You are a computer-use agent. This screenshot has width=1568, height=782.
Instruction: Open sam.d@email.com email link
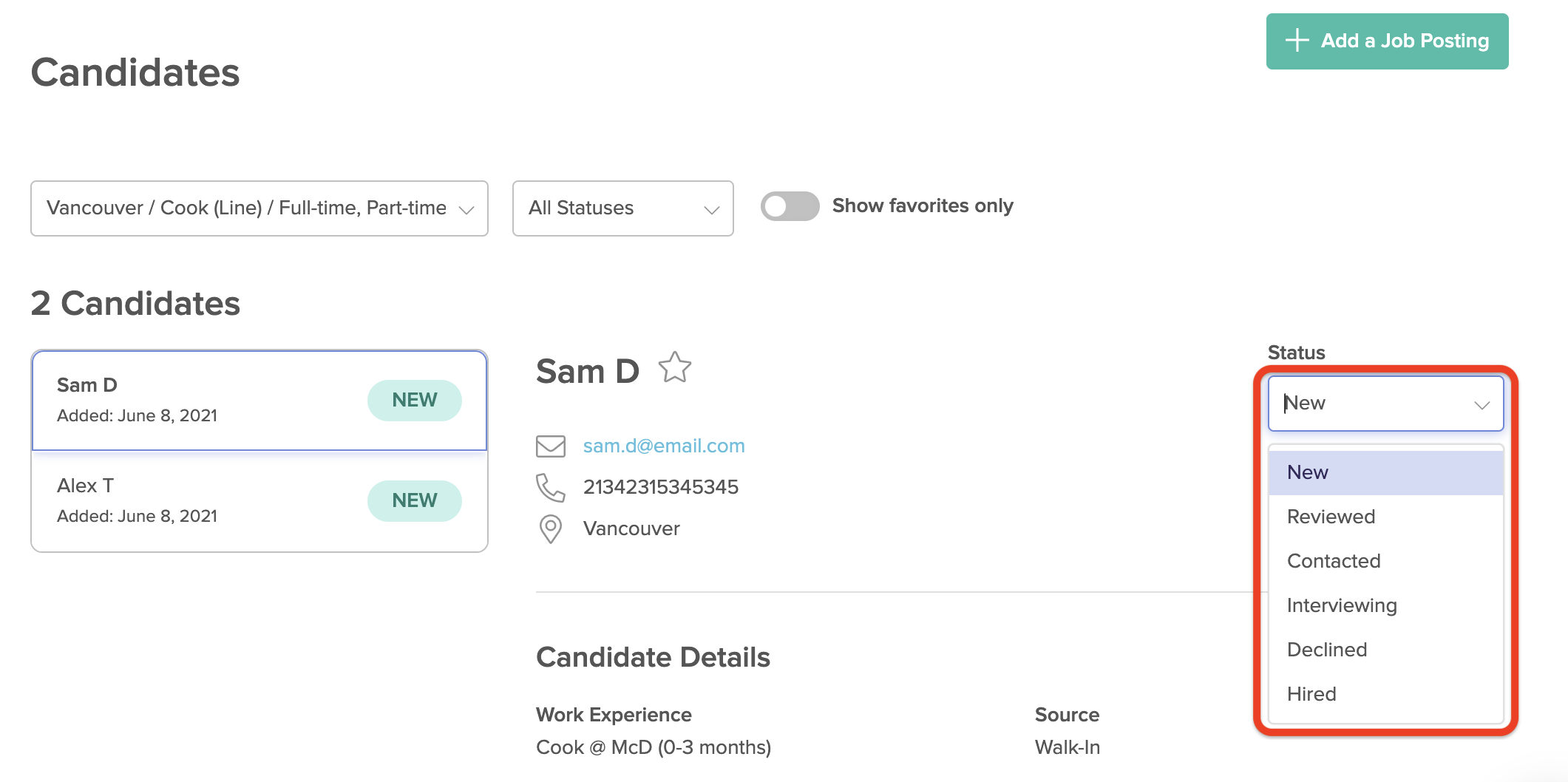pyautogui.click(x=664, y=446)
